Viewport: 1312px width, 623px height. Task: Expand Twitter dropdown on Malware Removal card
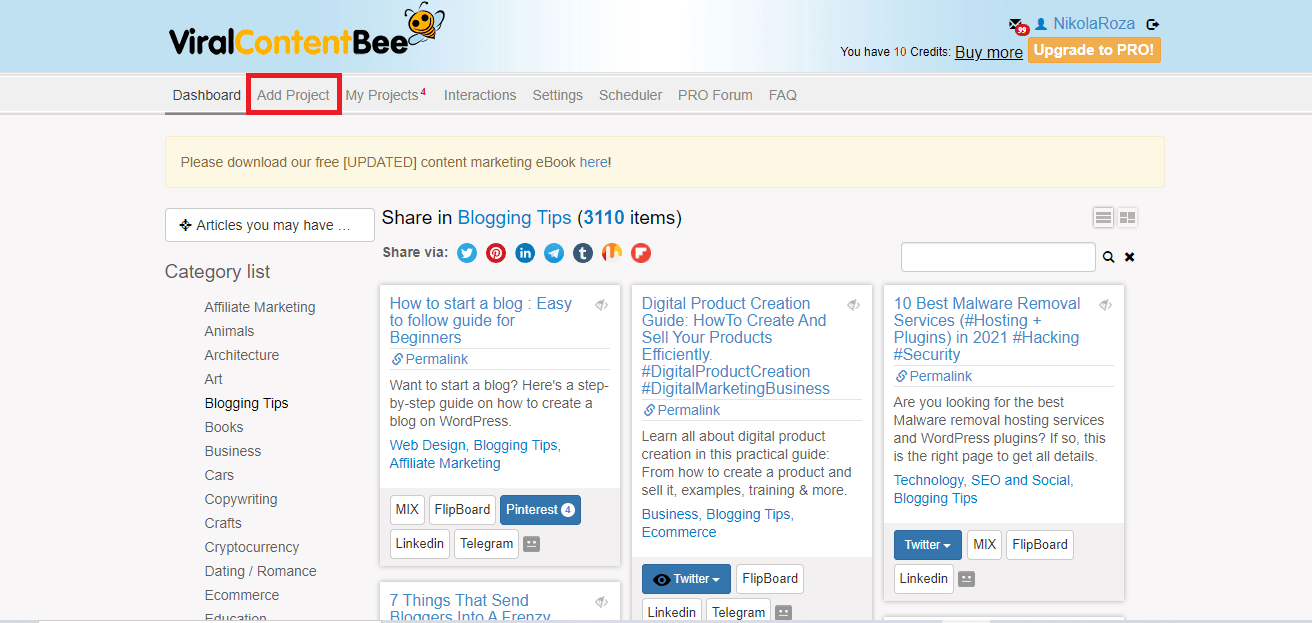click(x=928, y=545)
